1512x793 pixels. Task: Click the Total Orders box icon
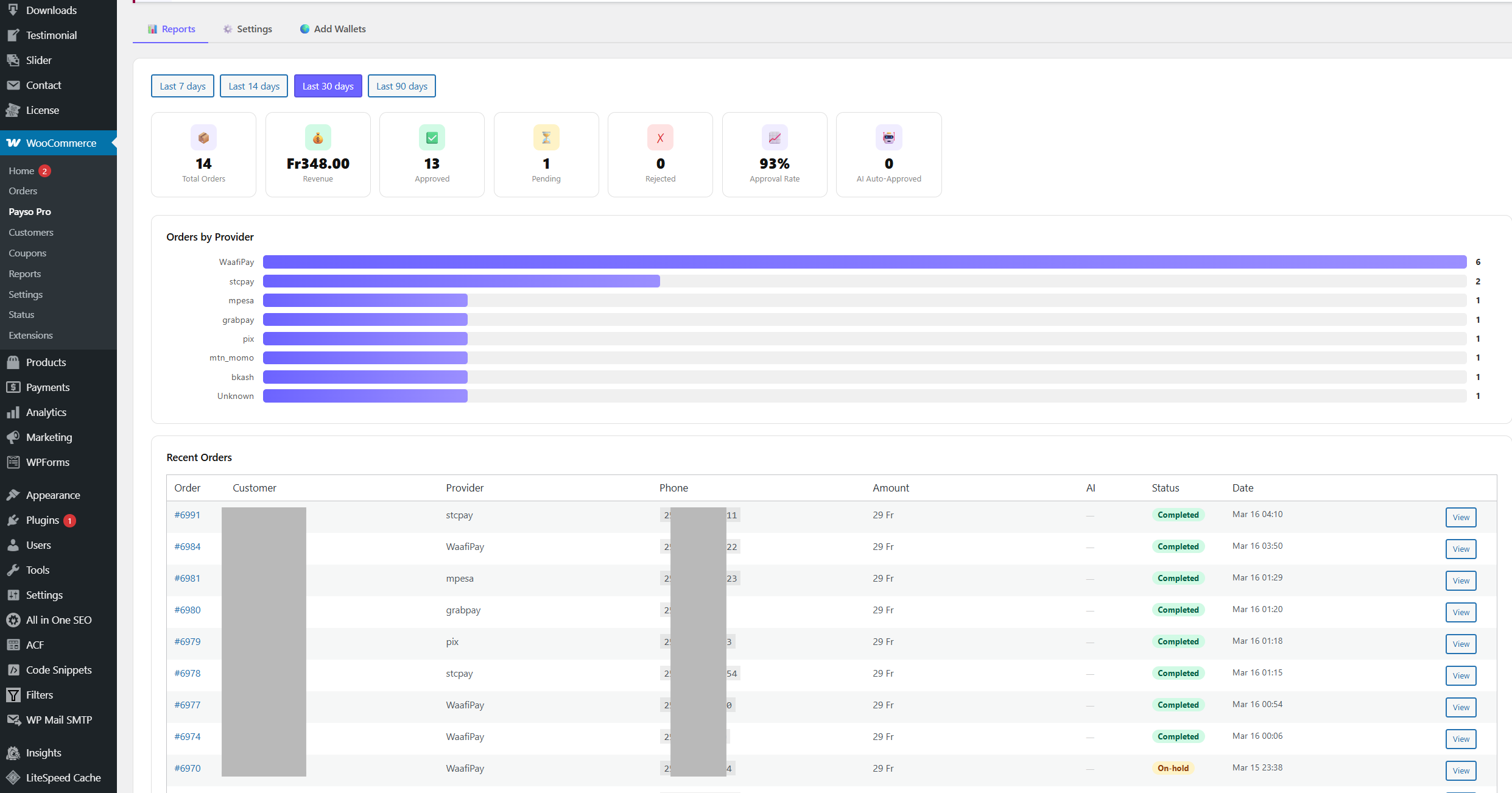[x=203, y=138]
